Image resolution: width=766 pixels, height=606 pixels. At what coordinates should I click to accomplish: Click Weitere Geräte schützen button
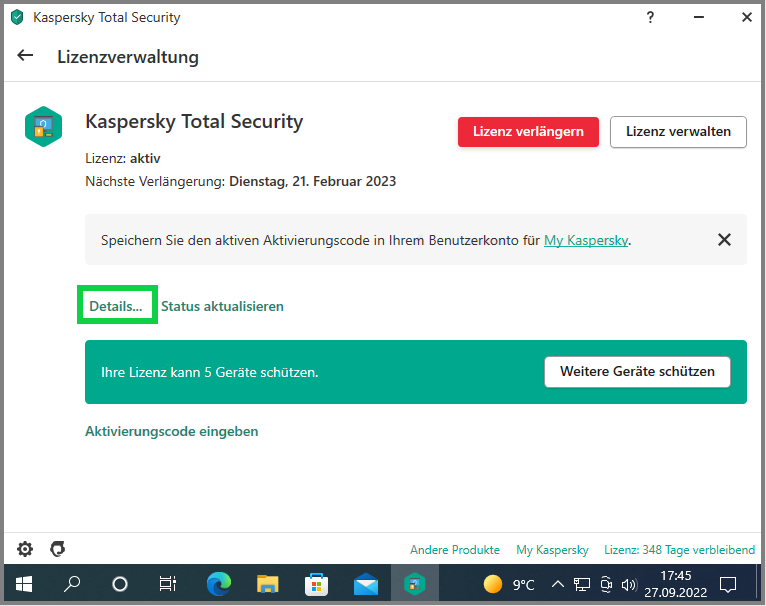tap(637, 371)
